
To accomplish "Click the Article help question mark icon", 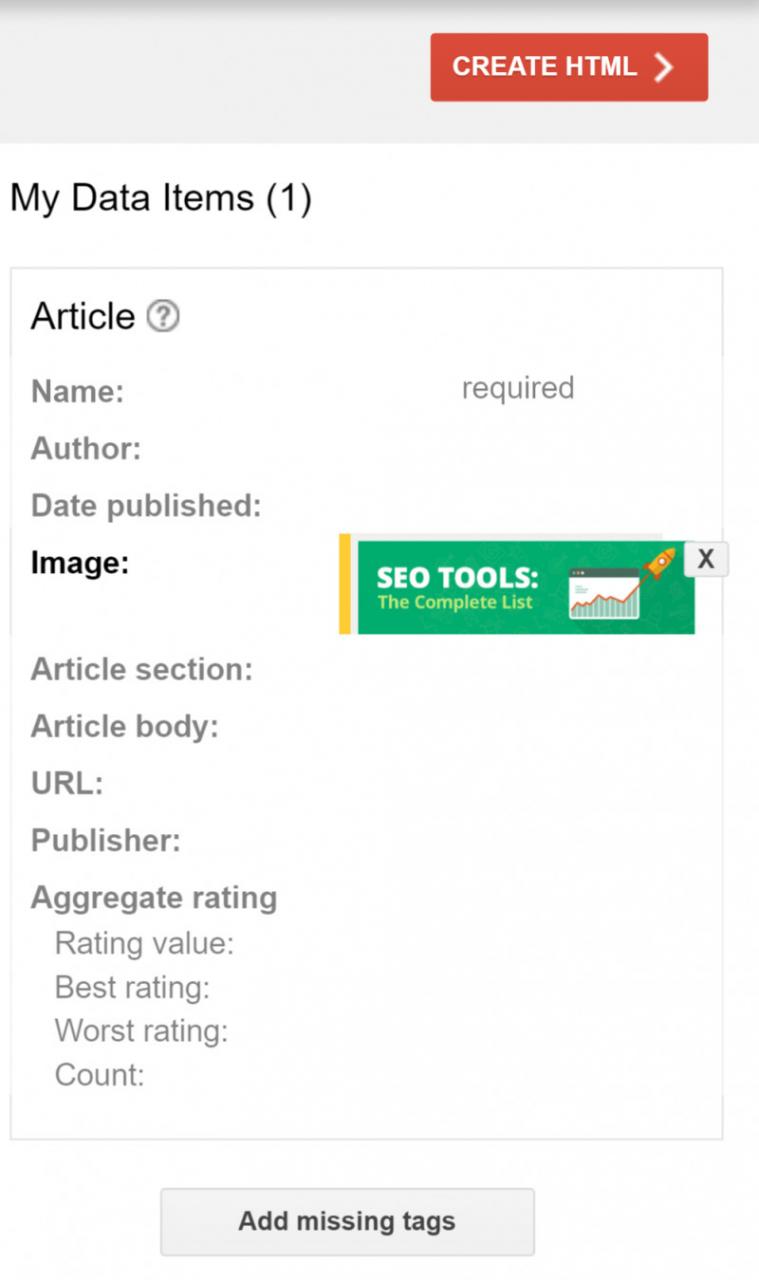I will (x=162, y=317).
